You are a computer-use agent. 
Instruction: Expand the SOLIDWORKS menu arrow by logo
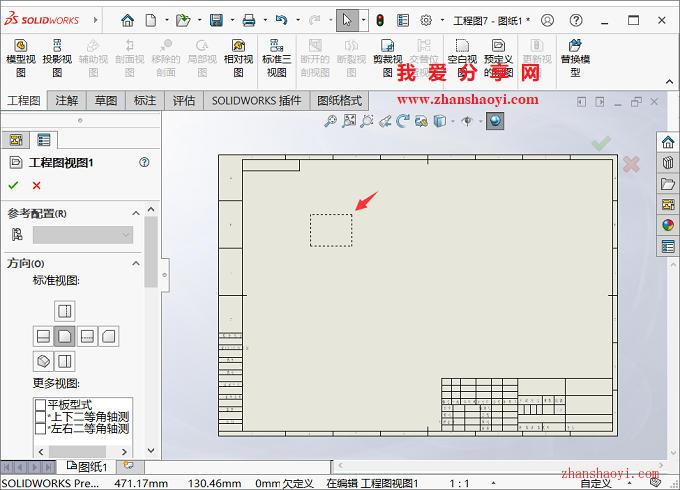[95, 20]
